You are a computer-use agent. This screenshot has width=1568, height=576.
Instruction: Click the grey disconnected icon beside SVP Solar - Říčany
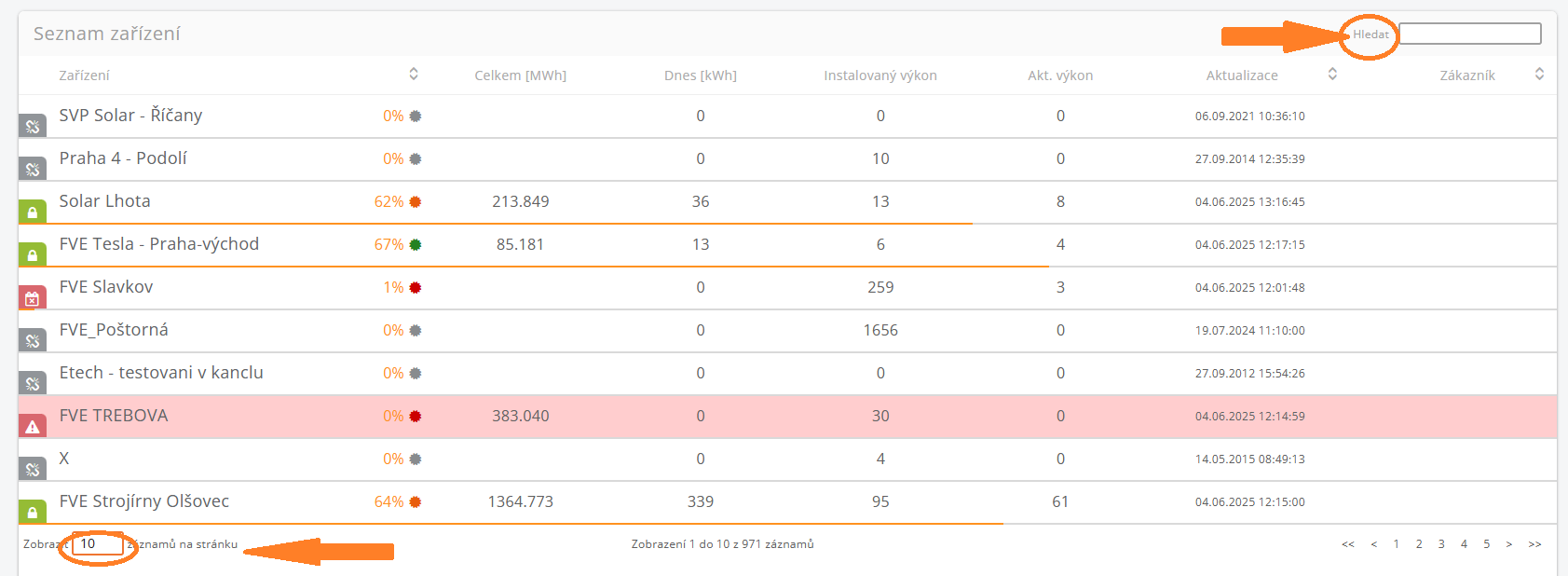click(x=33, y=126)
